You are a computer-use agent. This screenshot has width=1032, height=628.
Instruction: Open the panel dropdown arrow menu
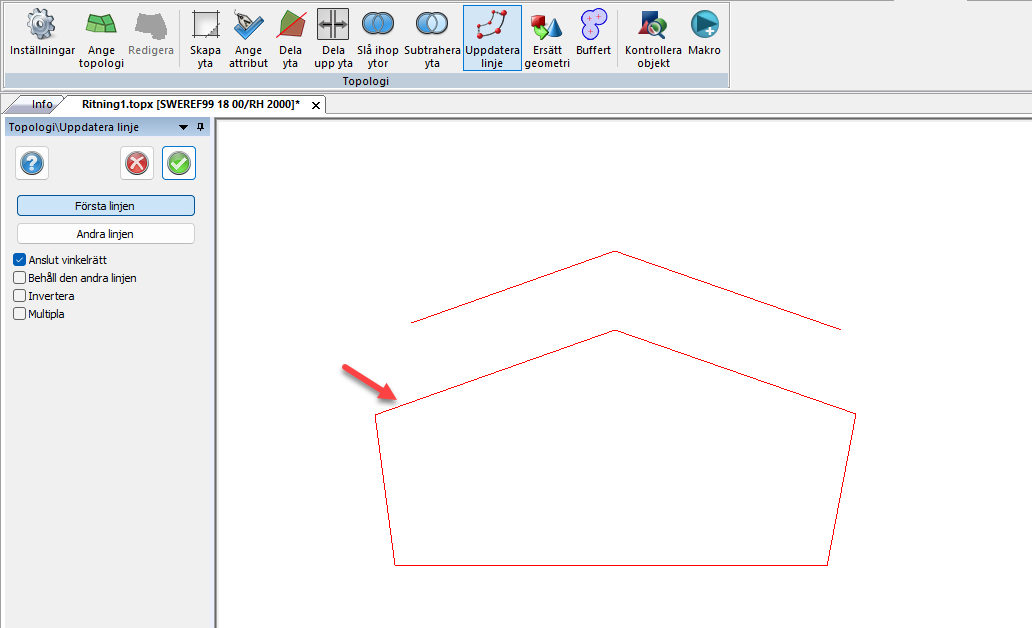[183, 127]
